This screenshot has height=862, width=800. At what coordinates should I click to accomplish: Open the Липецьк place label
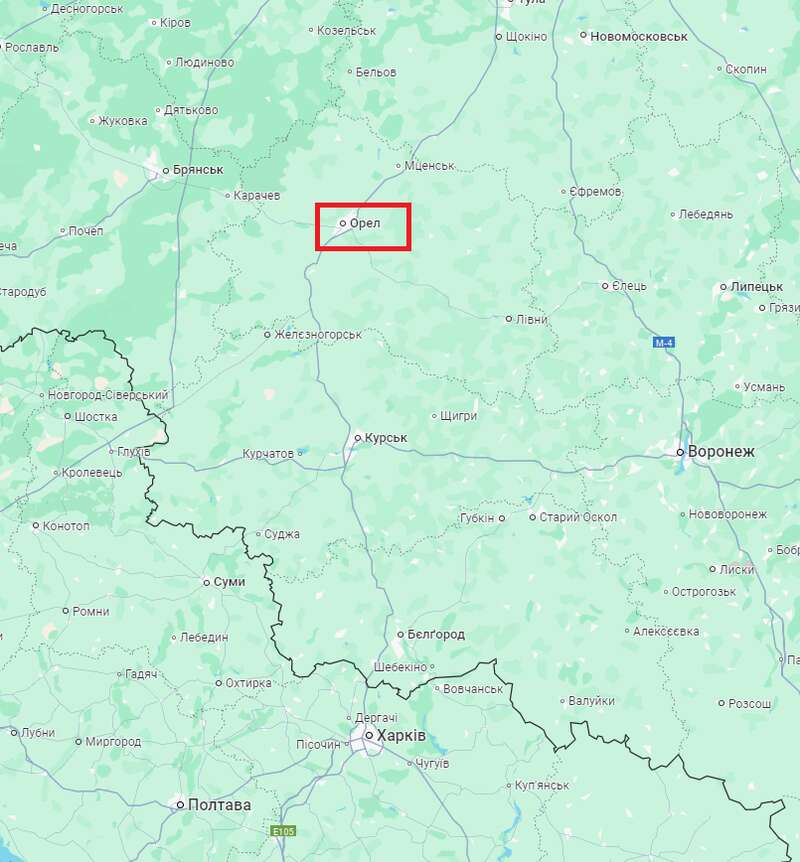[x=757, y=286]
